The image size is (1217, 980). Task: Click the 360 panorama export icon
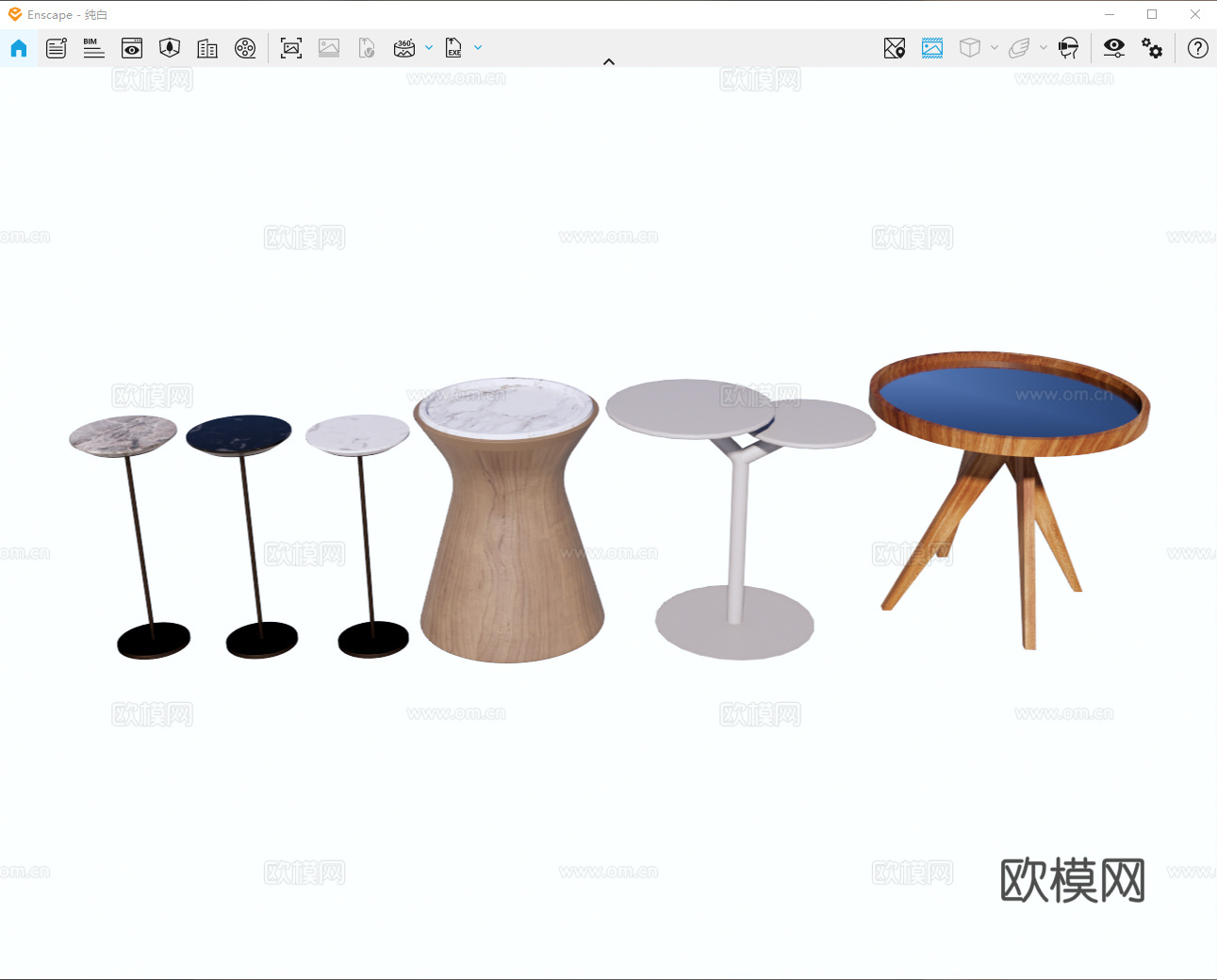pyautogui.click(x=404, y=48)
